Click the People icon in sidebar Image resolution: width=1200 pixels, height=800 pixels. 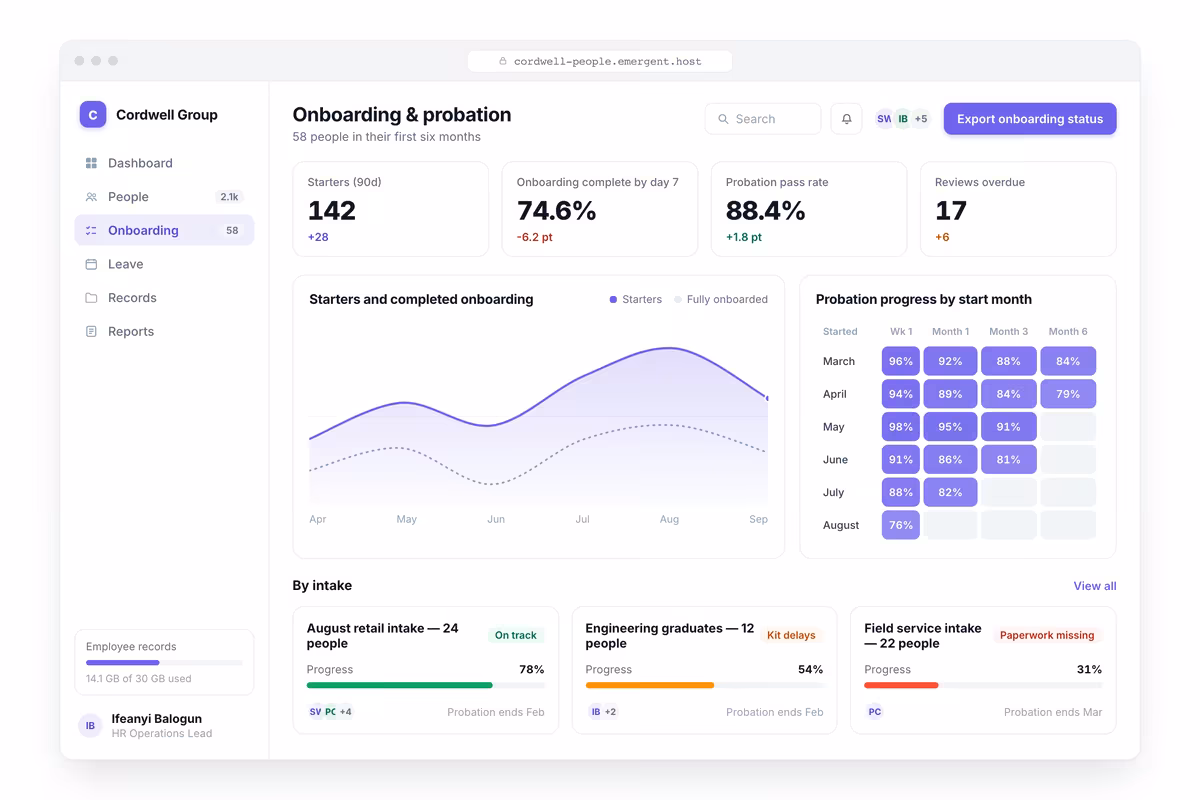point(91,197)
